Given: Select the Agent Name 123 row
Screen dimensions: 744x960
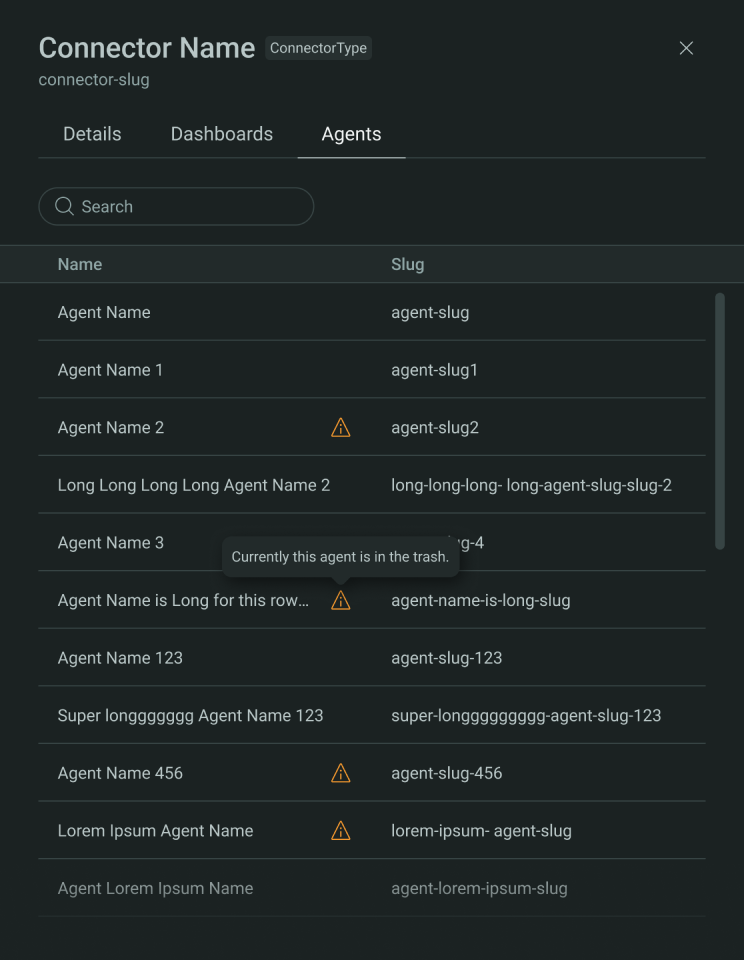Looking at the screenshot, I should click(x=372, y=658).
